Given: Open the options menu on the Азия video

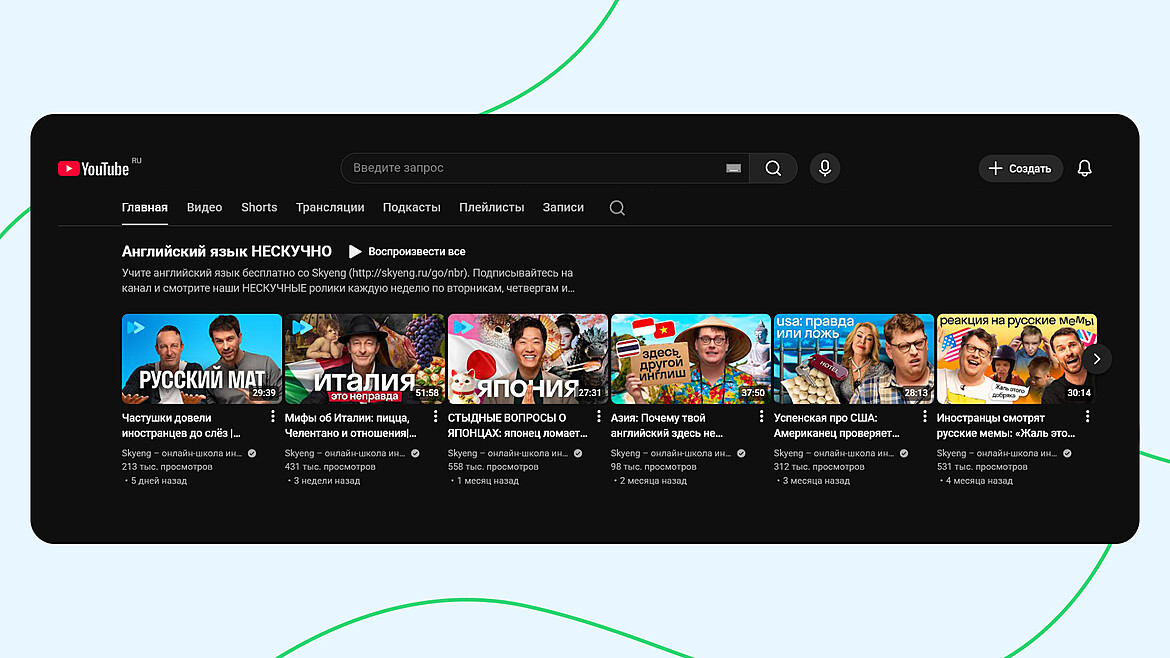Looking at the screenshot, I should (761, 416).
